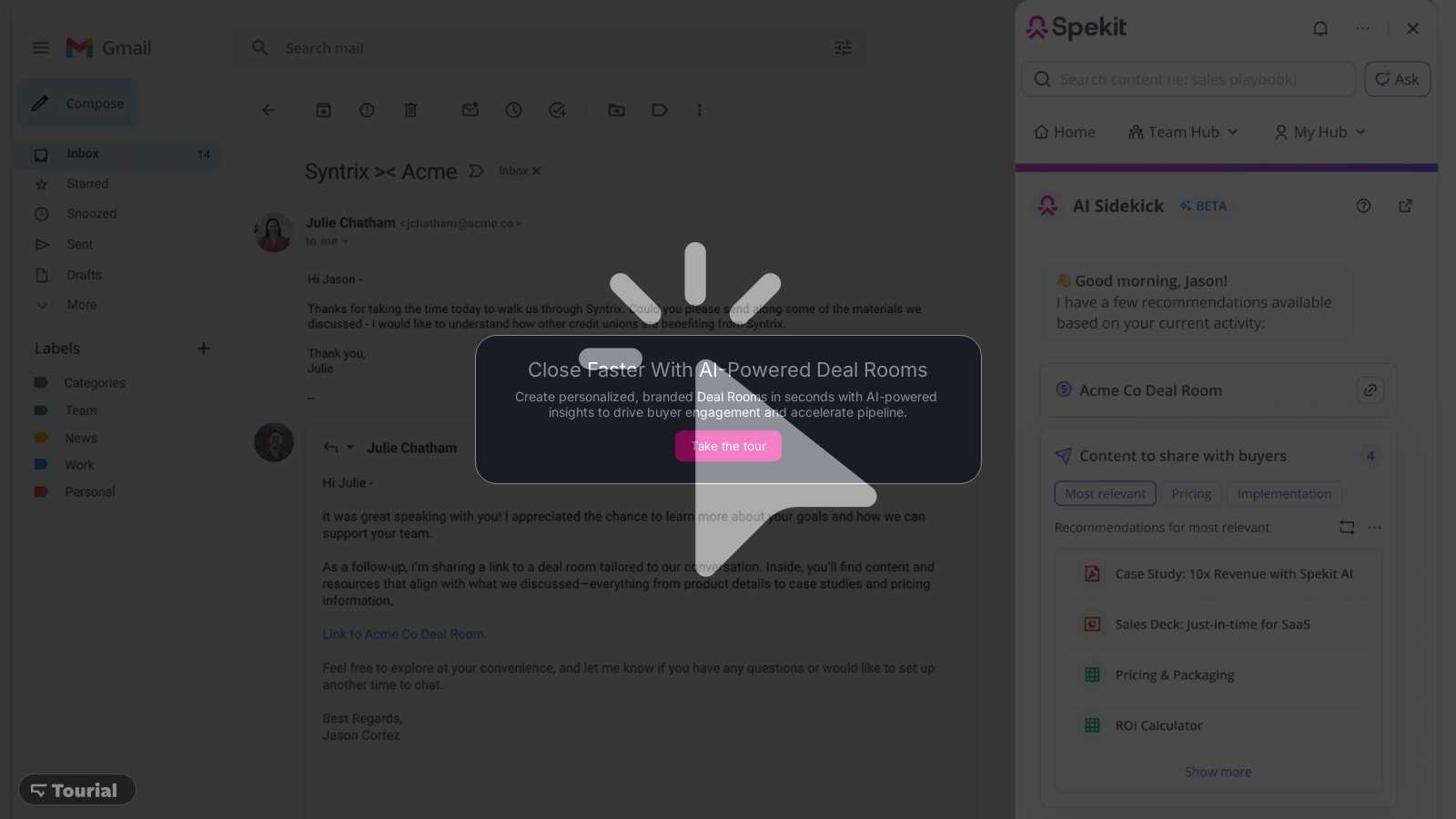Click Julie Chatham sender avatar
Screen dimensions: 1456x819
tap(274, 232)
